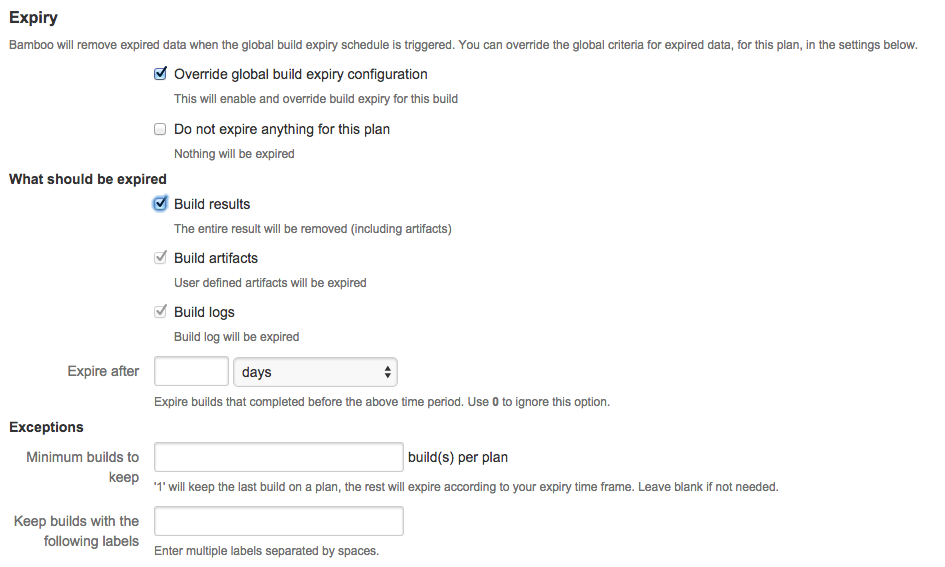Toggle the greyed Build logs checkbox
Image resolution: width=945 pixels, height=567 pixels.
coord(160,312)
